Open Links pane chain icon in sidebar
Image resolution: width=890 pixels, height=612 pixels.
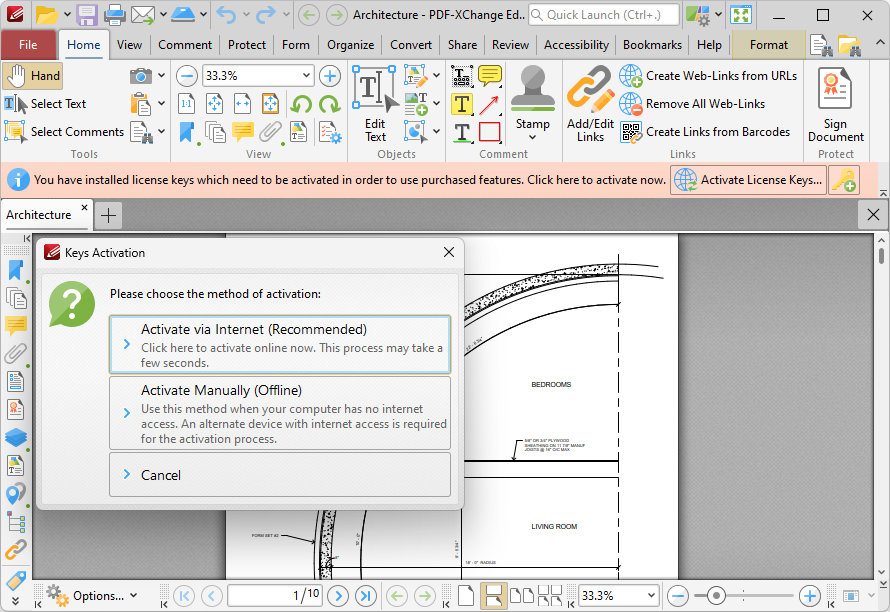pyautogui.click(x=16, y=550)
